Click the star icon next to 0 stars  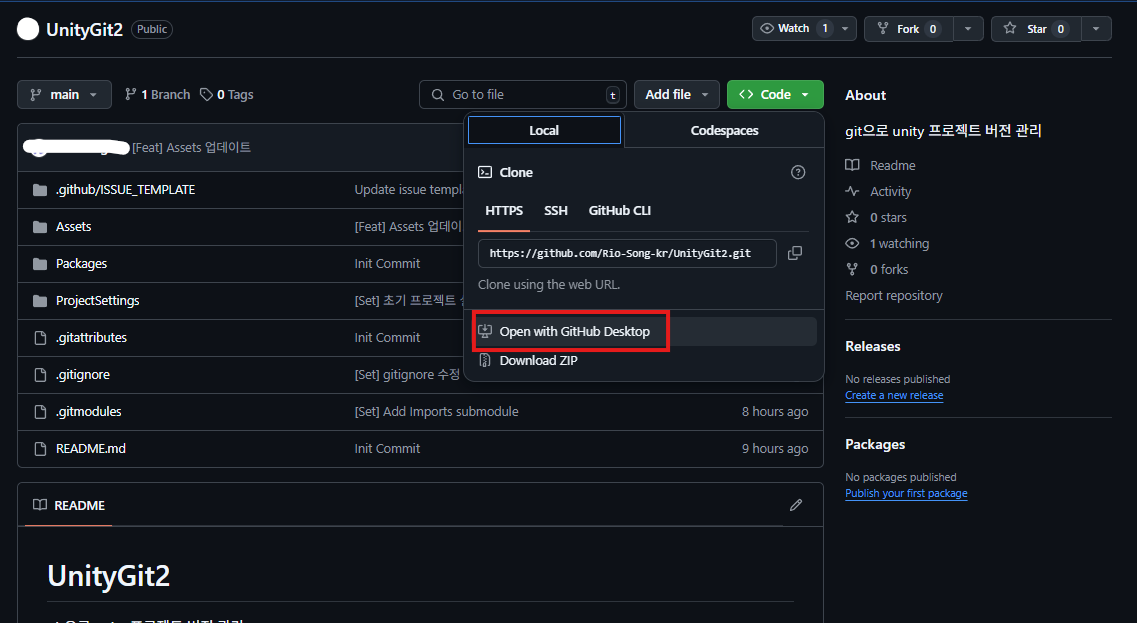tap(852, 218)
